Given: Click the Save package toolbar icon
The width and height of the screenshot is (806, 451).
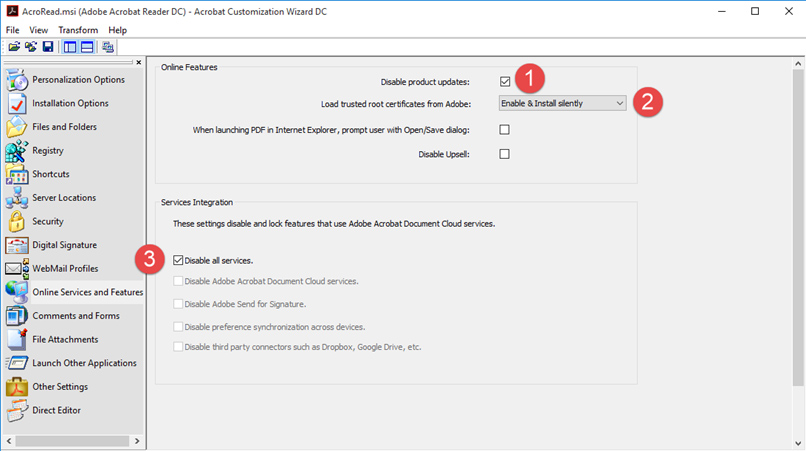Looking at the screenshot, I should pos(47,47).
